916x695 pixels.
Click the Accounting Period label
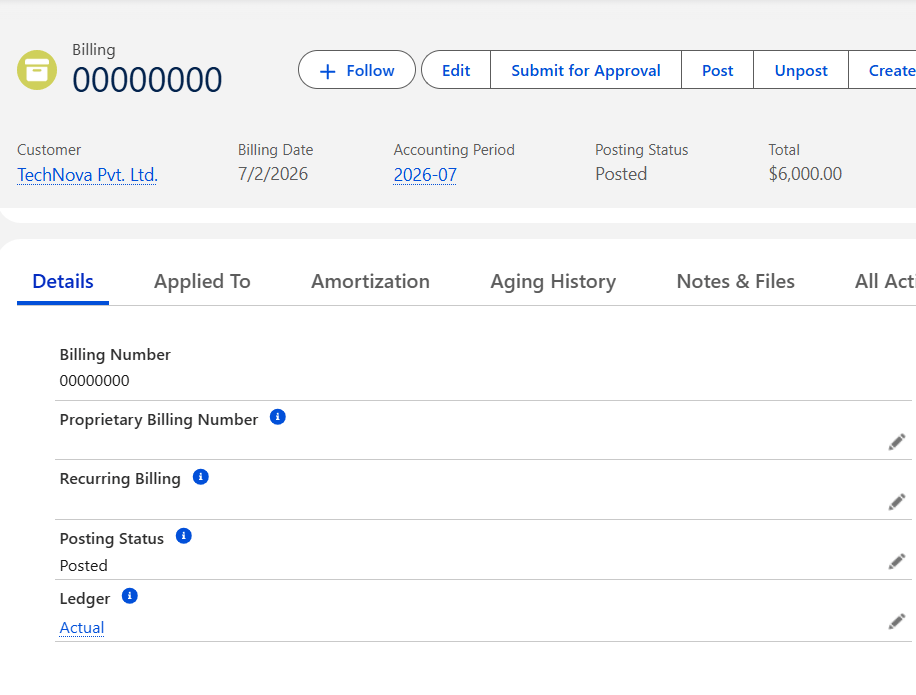coord(454,150)
